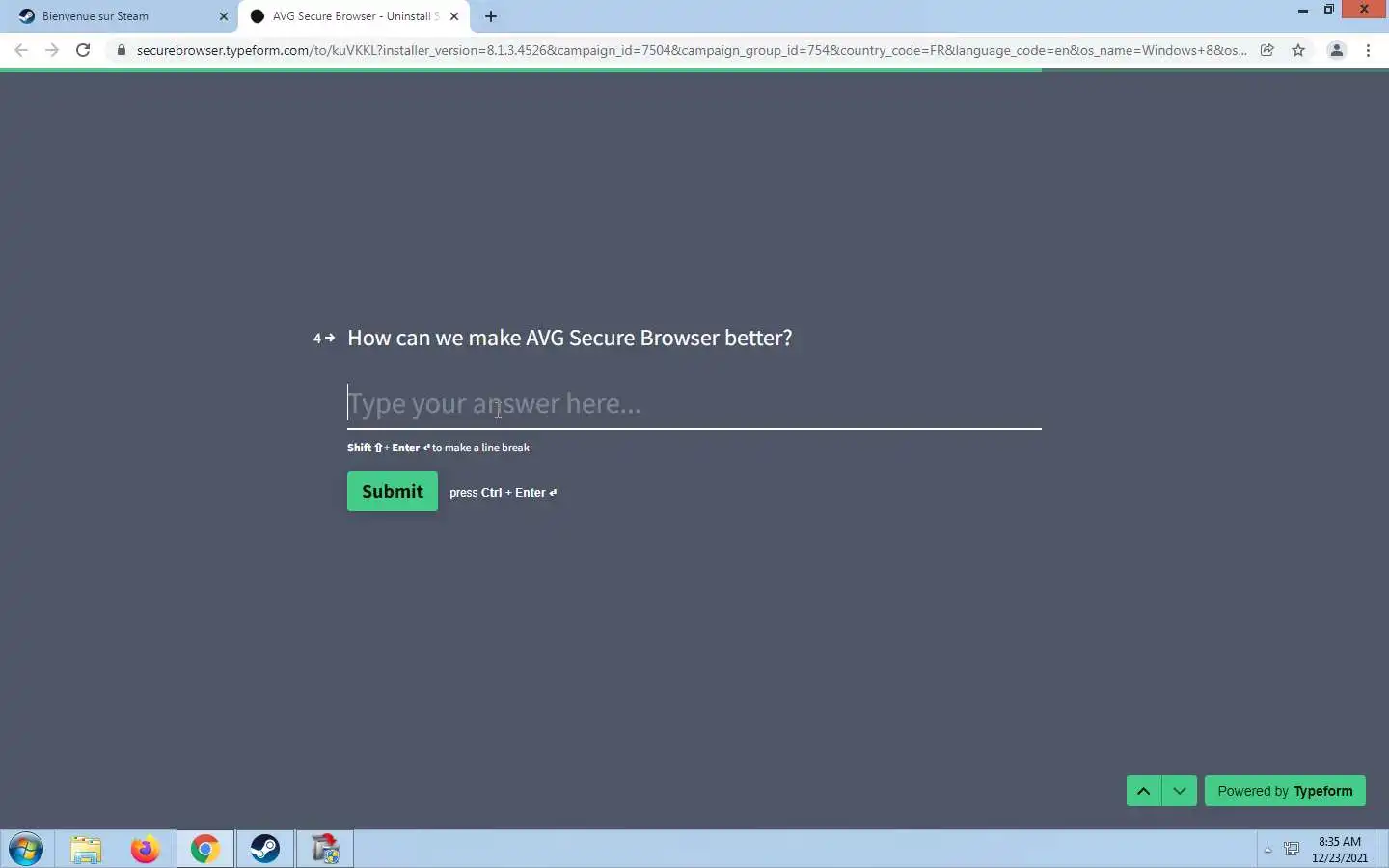Viewport: 1389px width, 868px height.
Task: Go to next question with down arrow
Action: (1180, 791)
